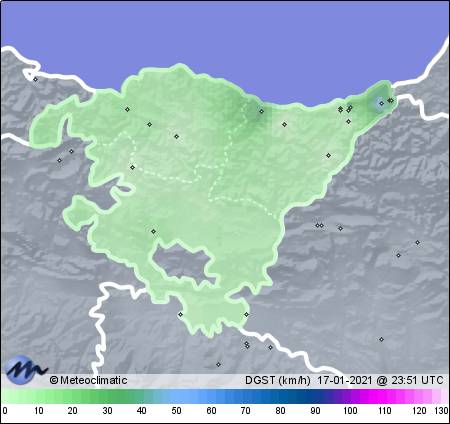Pick the pale green 10 km/h legend color
This screenshot has height=424, width=450.
38,397
